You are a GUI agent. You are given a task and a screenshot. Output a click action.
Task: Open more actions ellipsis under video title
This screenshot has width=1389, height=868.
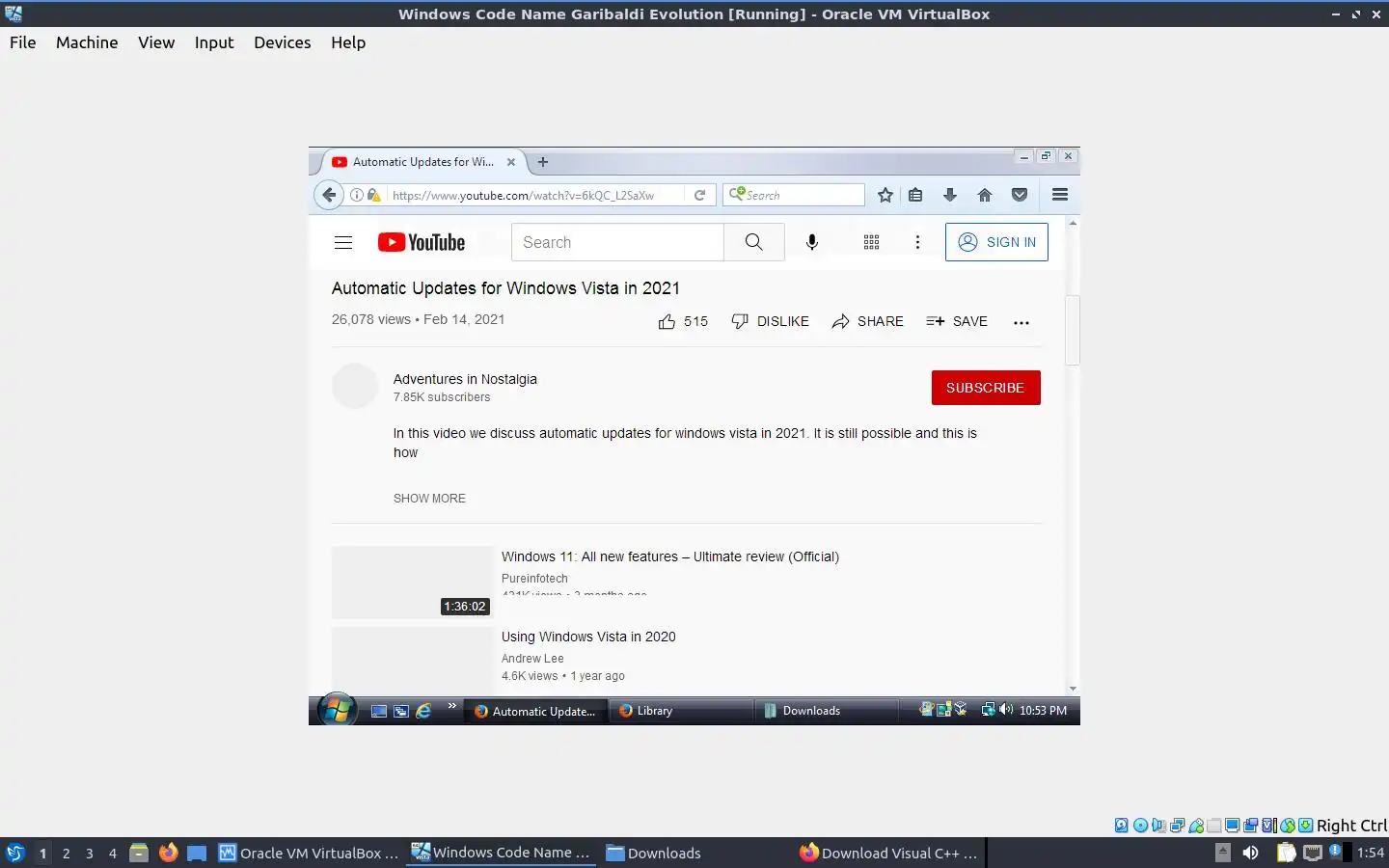click(x=1021, y=322)
